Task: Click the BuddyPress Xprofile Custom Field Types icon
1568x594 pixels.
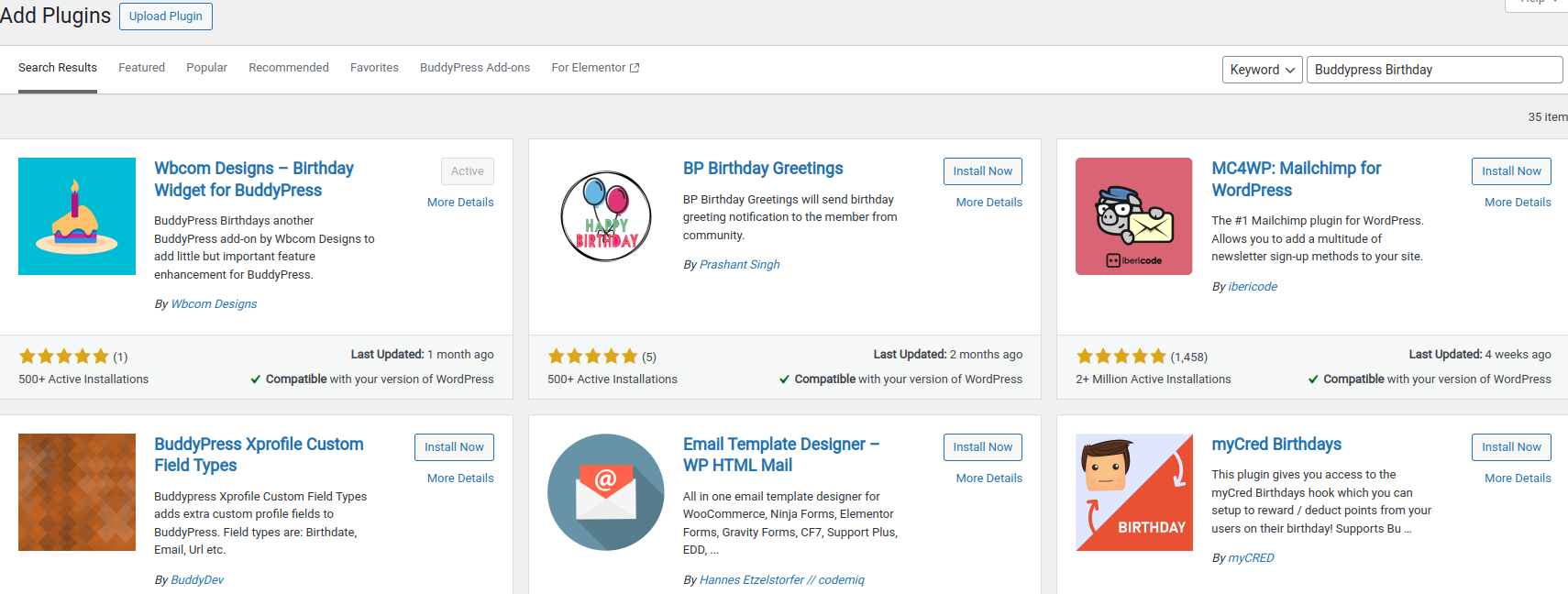Action: (x=77, y=492)
